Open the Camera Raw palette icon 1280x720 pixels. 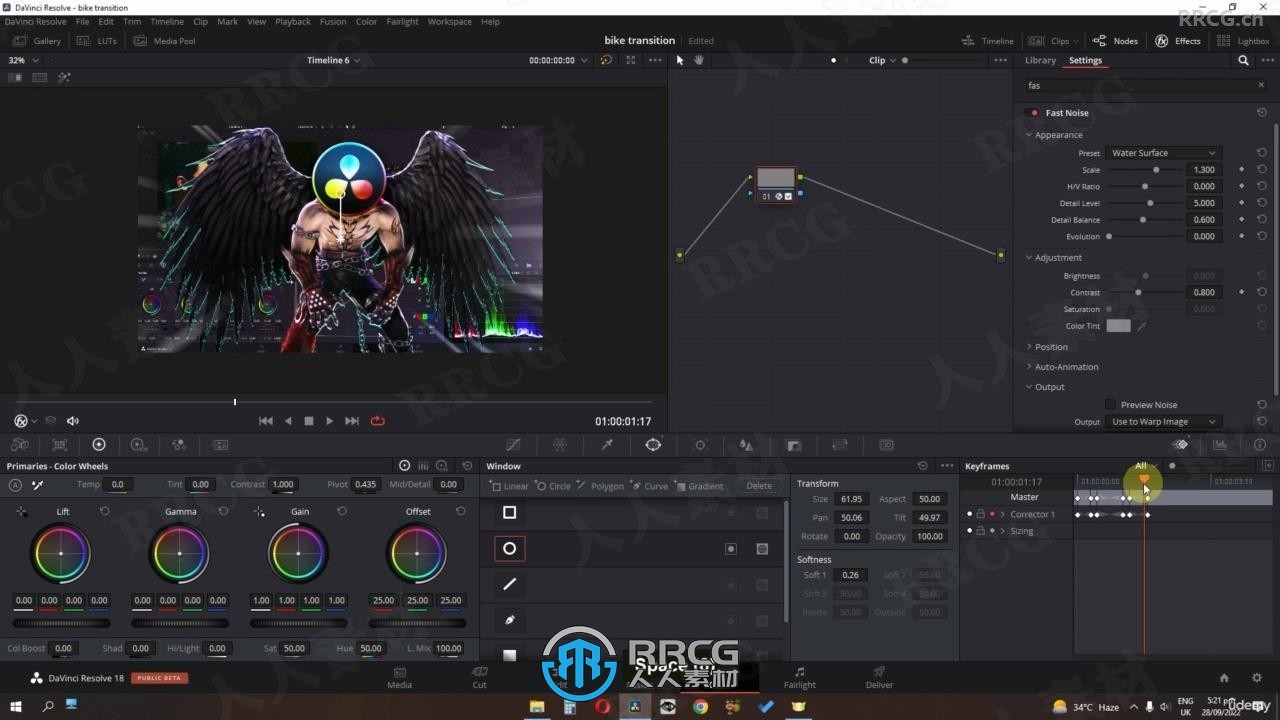pos(20,445)
